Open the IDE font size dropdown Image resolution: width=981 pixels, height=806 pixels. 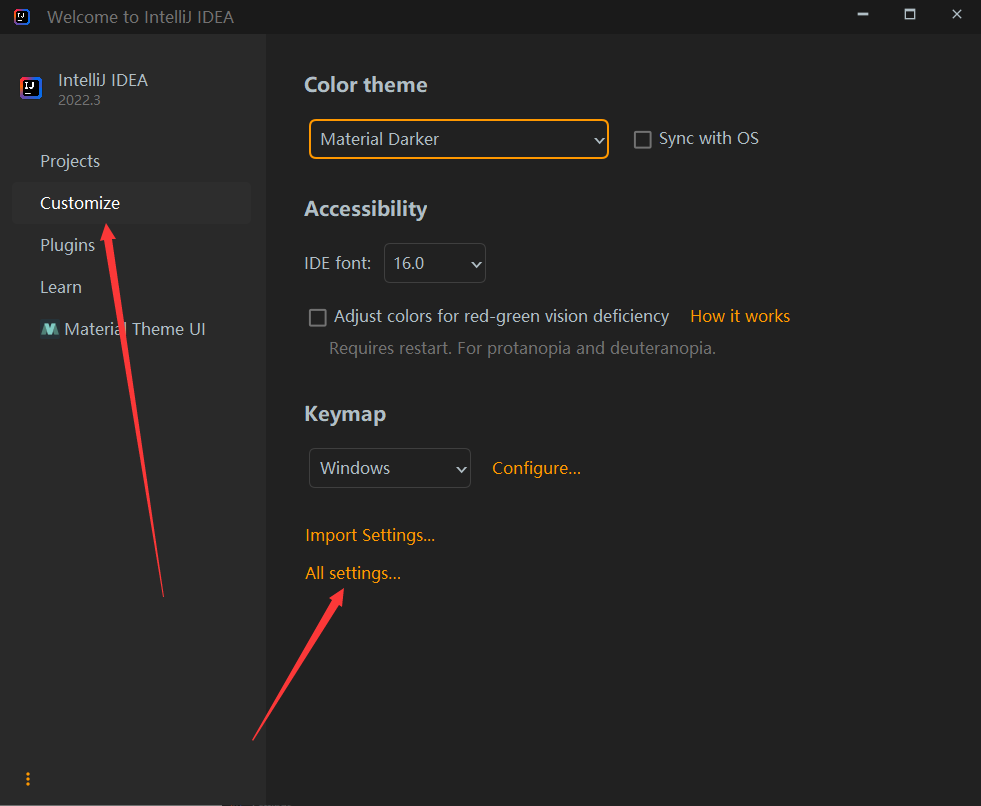(x=435, y=263)
